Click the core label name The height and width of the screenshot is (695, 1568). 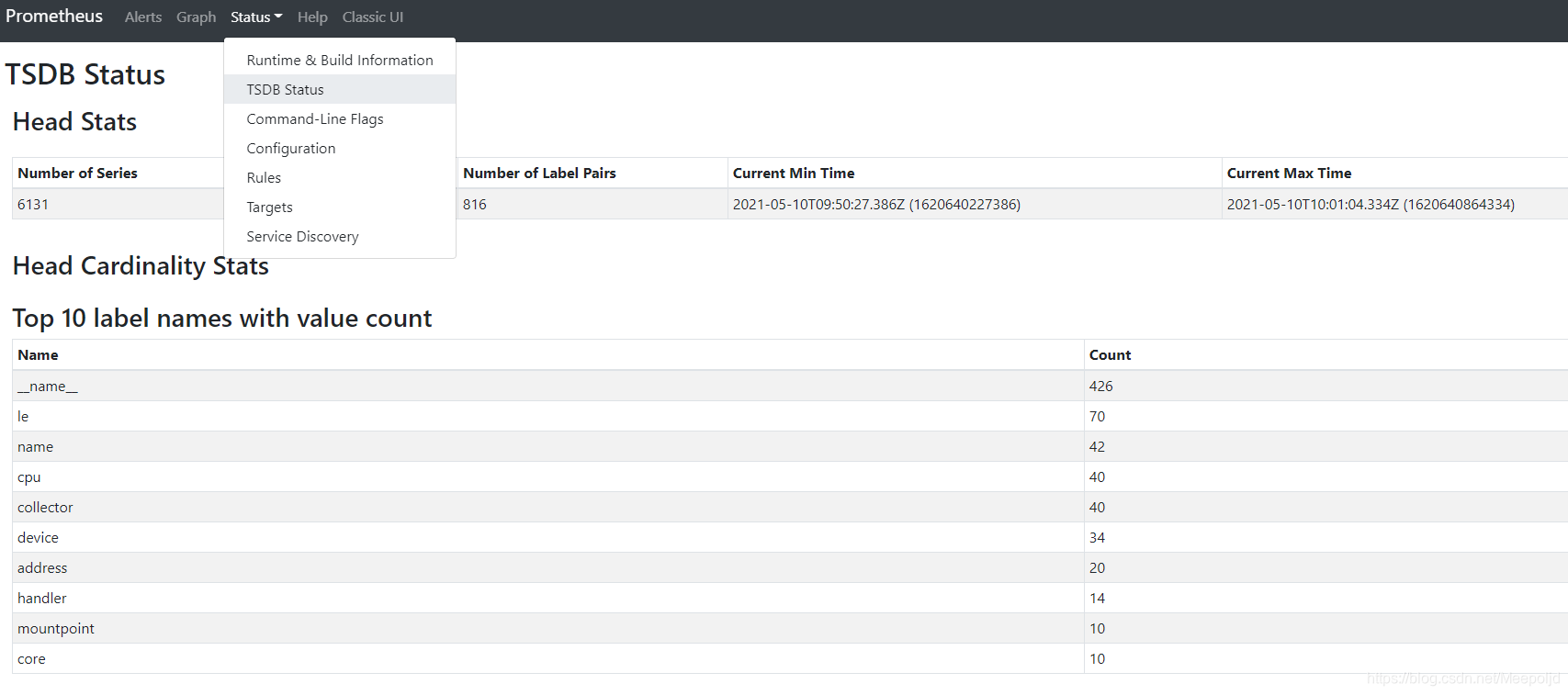[x=31, y=658]
